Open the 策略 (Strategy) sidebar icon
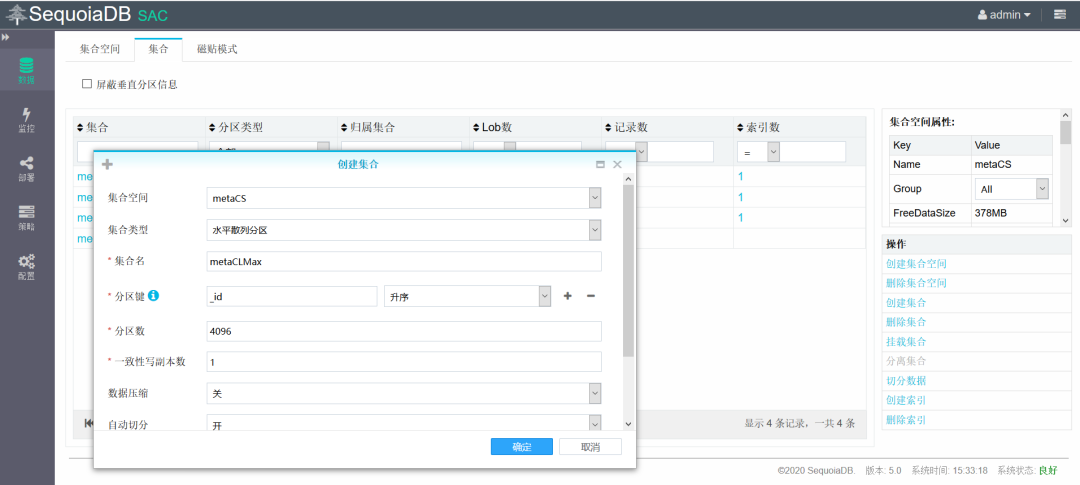The width and height of the screenshot is (1080, 485). coord(26,217)
